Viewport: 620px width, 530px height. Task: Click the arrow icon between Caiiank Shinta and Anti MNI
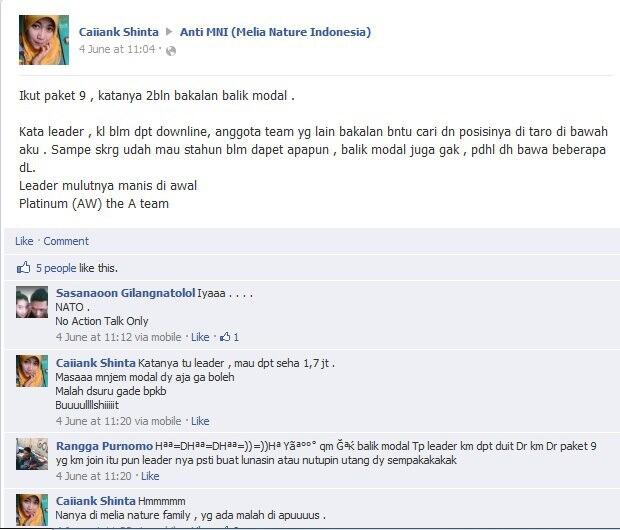point(169,32)
